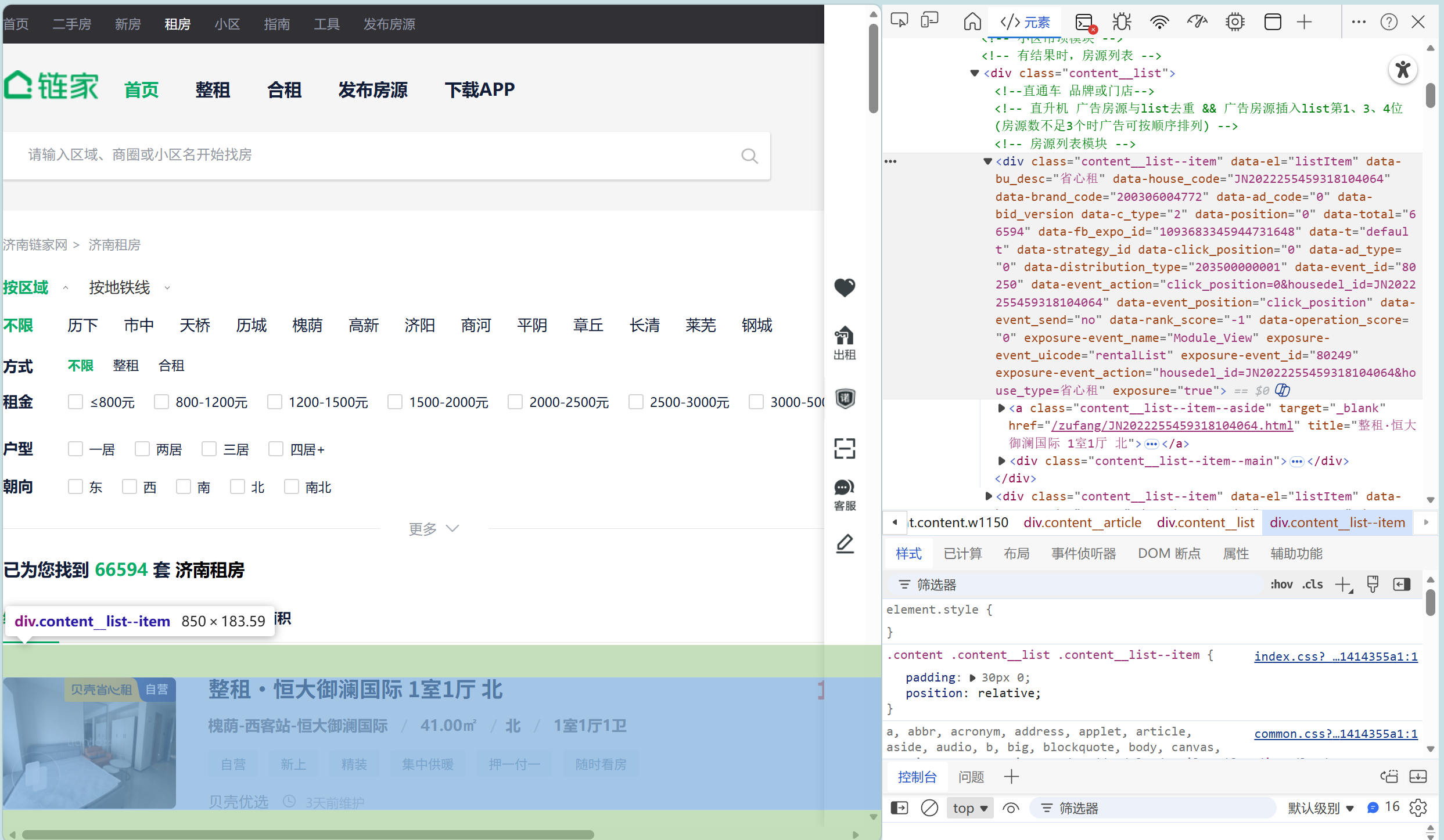
Task: Click the clear console icon
Action: click(x=929, y=807)
